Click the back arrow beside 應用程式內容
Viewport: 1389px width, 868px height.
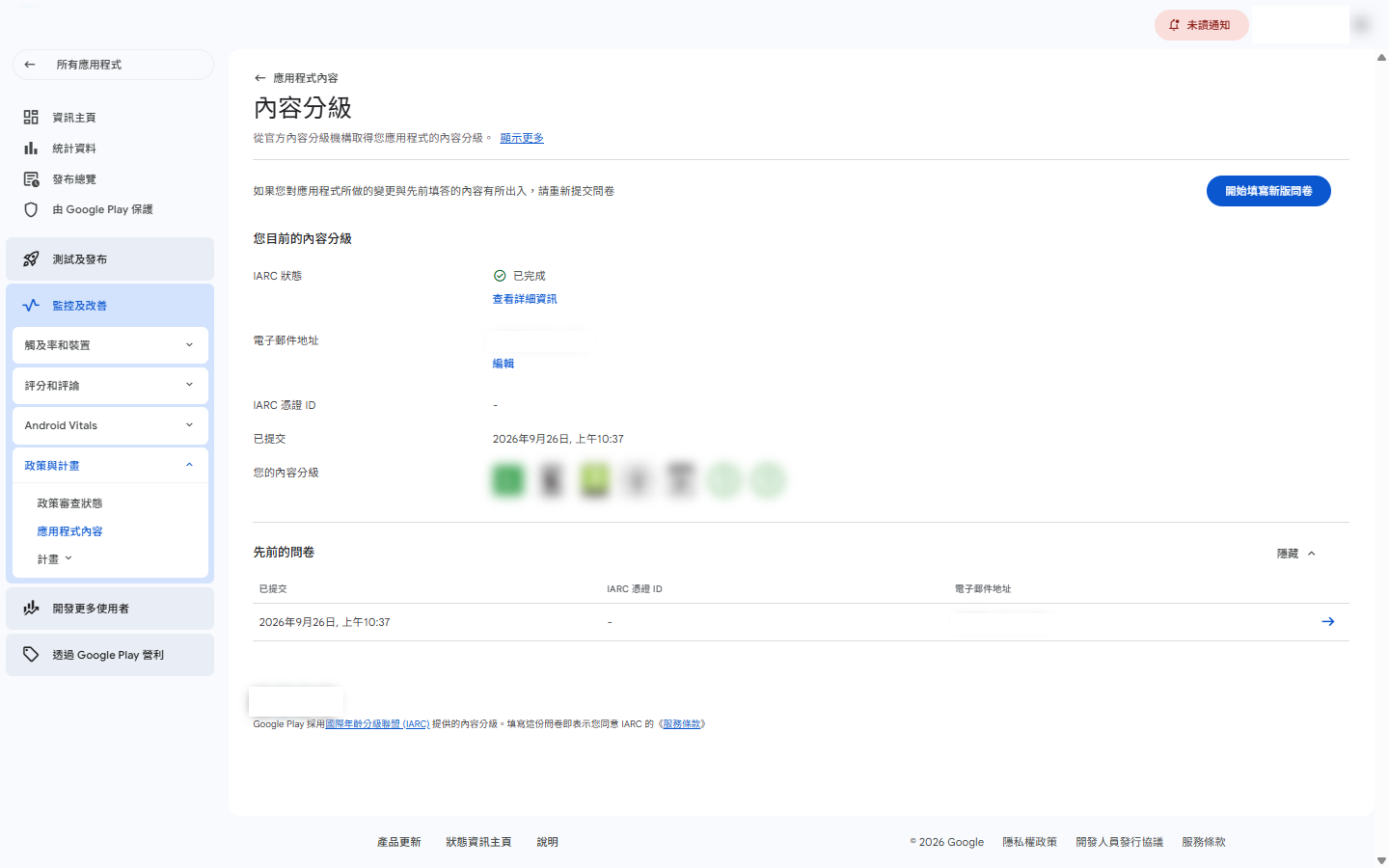point(259,78)
